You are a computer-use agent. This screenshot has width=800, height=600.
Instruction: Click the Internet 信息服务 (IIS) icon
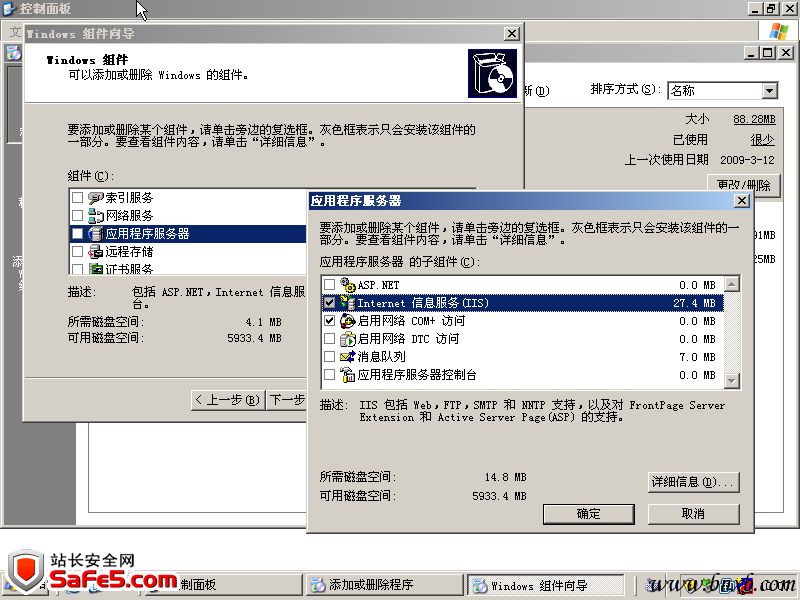[348, 303]
